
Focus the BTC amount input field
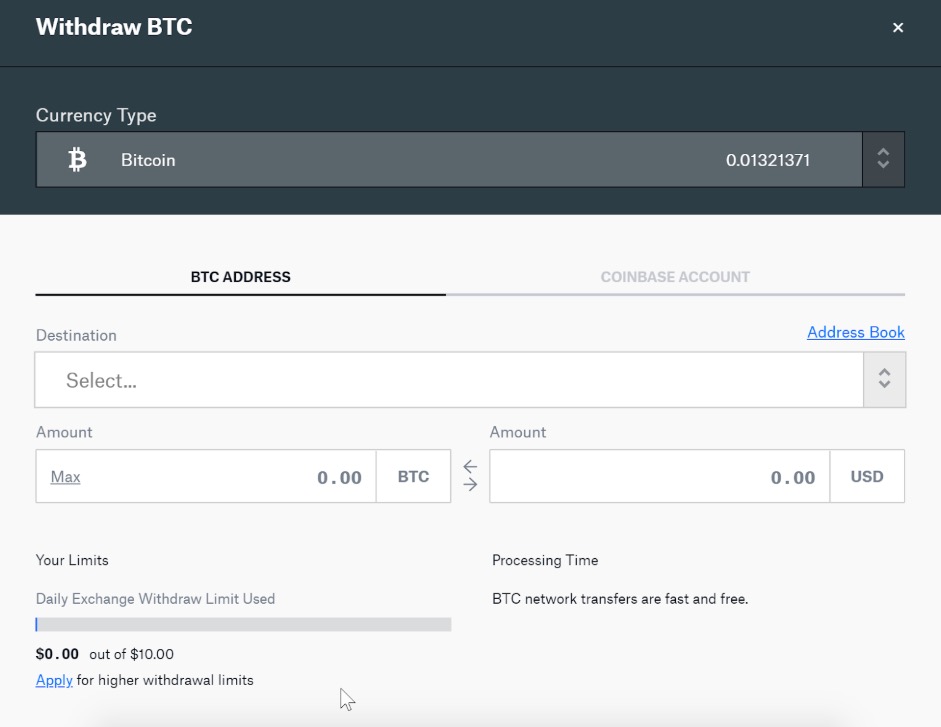click(x=206, y=476)
